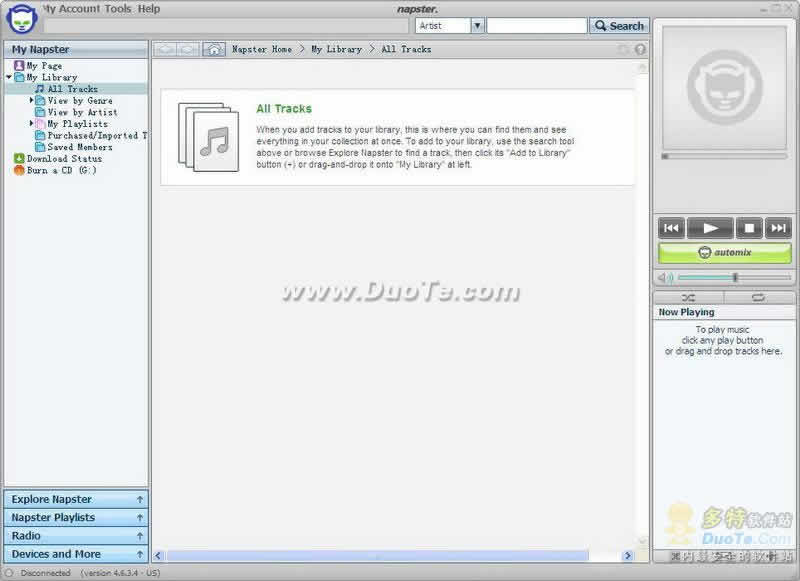Go to Napster Home breadcrumb
The height and width of the screenshot is (581, 800).
[x=262, y=49]
